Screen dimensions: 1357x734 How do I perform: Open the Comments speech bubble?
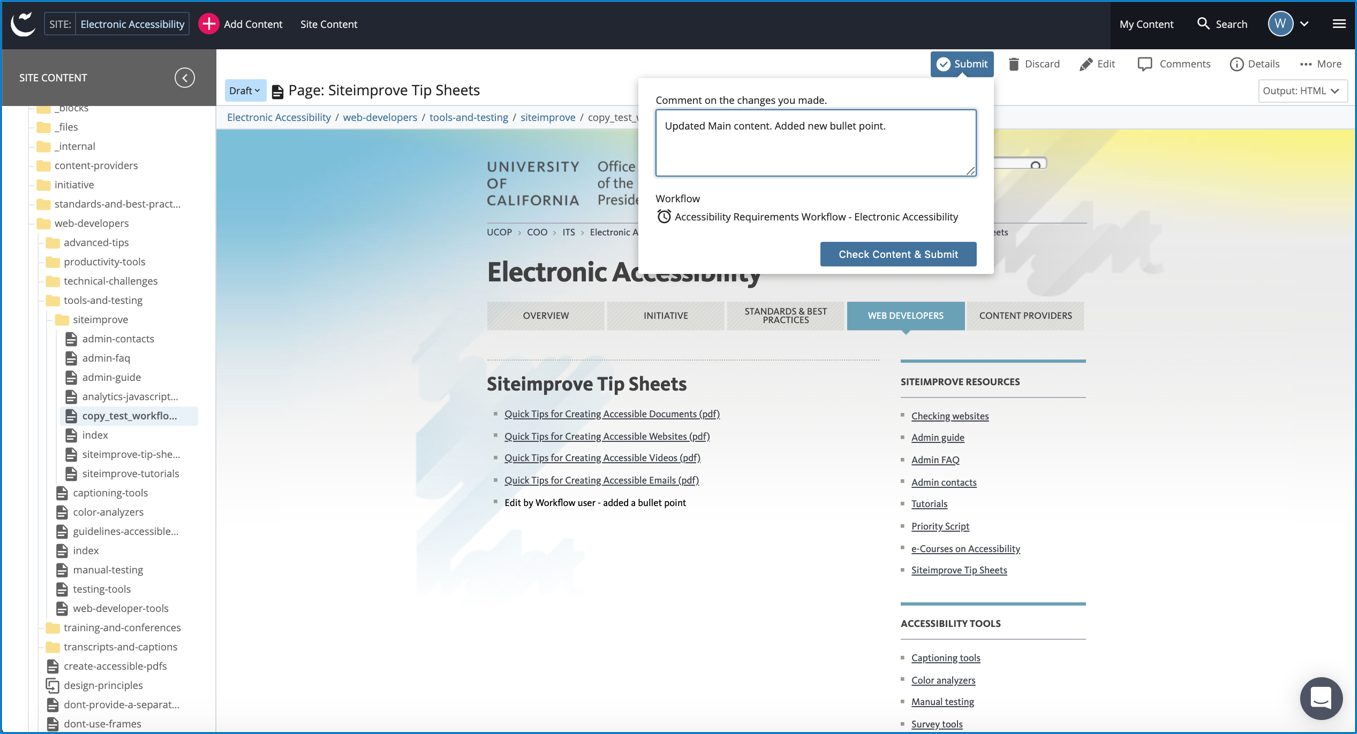1145,64
